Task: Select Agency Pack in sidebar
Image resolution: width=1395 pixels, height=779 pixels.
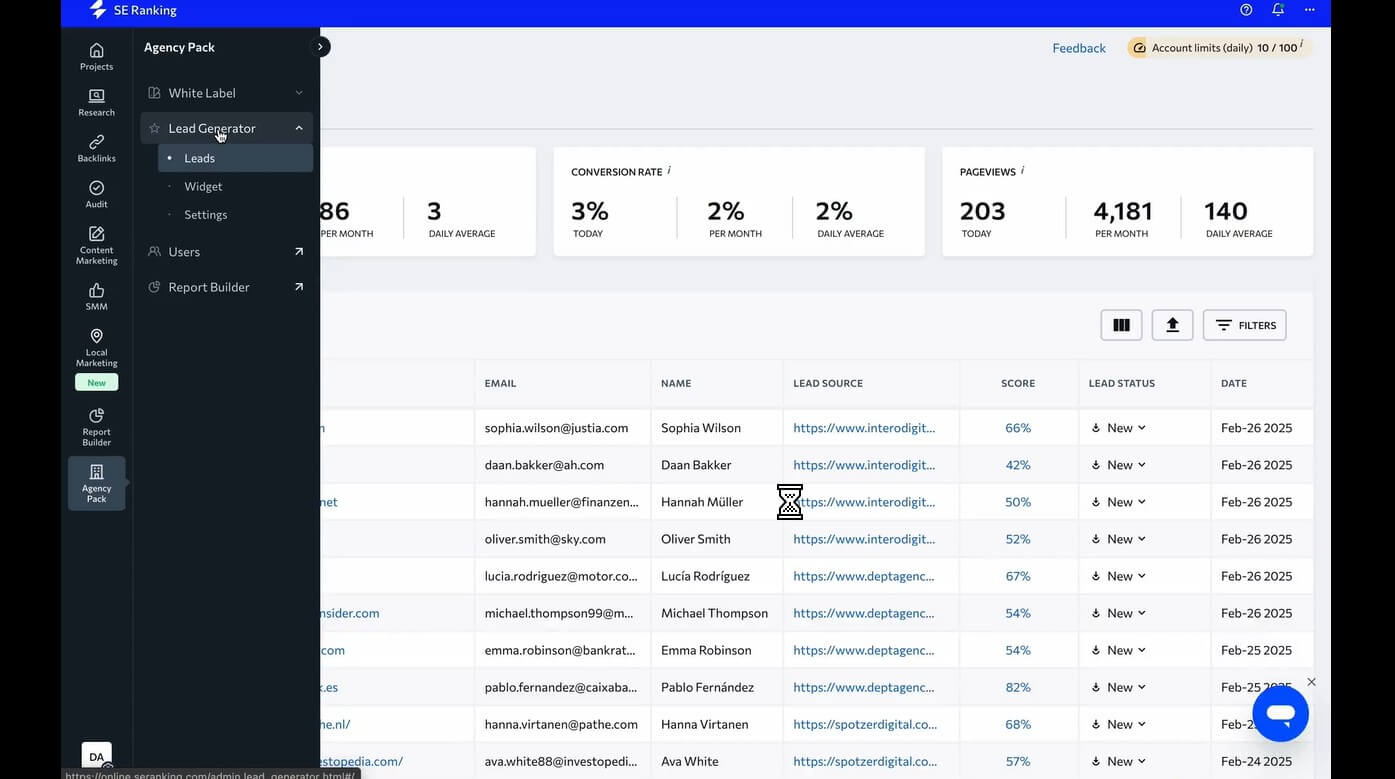Action: (96, 483)
